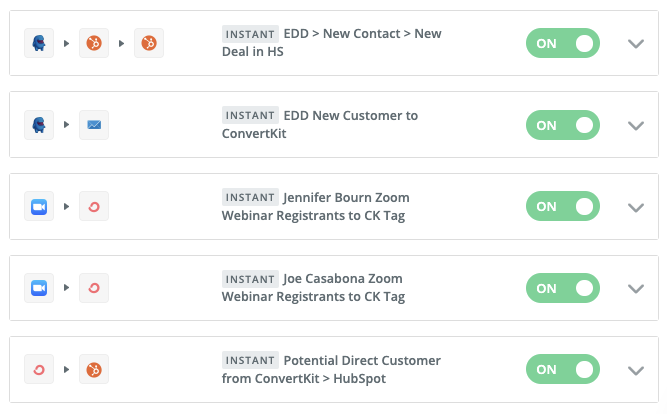The image size is (667, 414).
Task: Expand the Potential Direct Customer zap chevron
Action: coord(636,369)
